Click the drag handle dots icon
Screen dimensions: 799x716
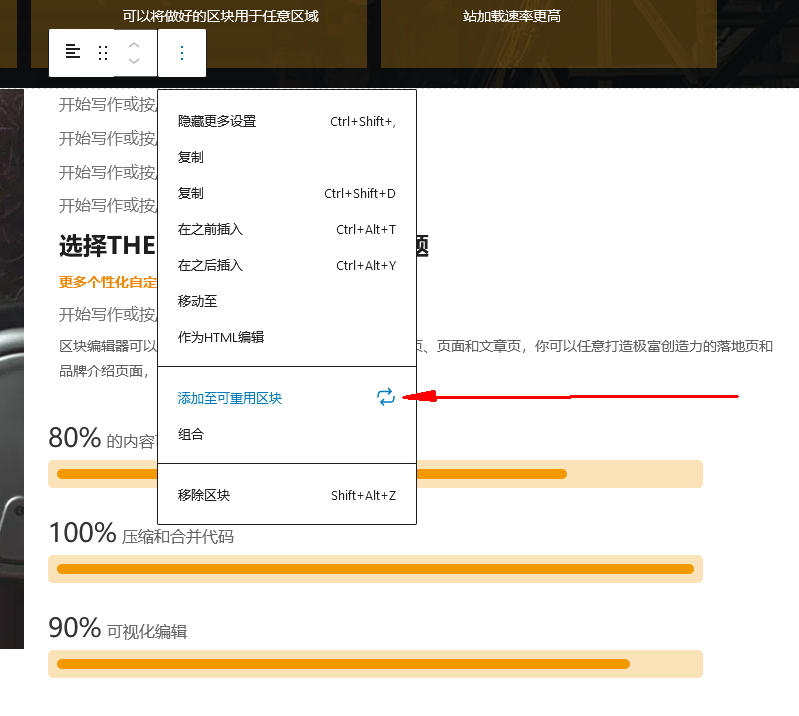103,52
